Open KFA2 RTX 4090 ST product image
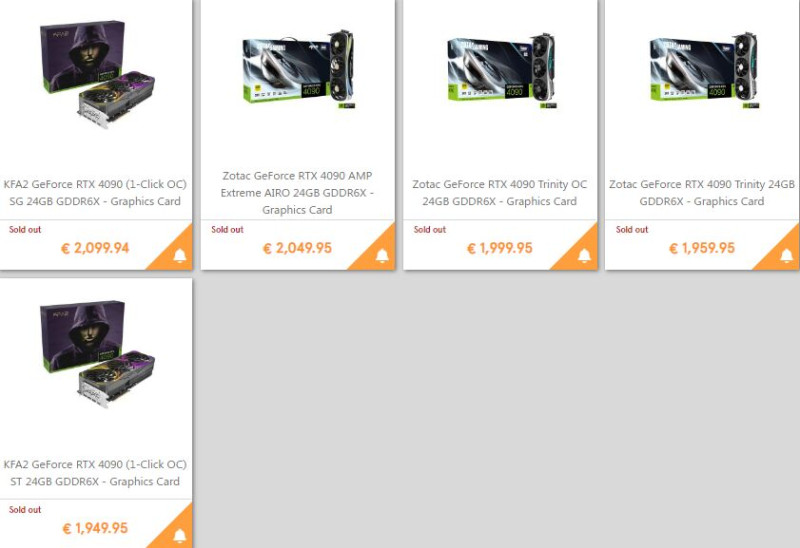800x548 pixels. coord(97,354)
